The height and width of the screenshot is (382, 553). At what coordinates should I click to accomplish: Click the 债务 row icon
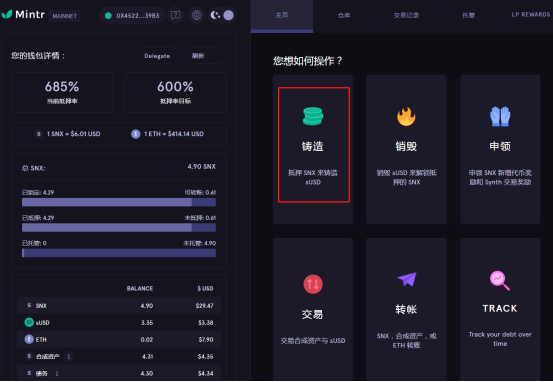point(29,373)
